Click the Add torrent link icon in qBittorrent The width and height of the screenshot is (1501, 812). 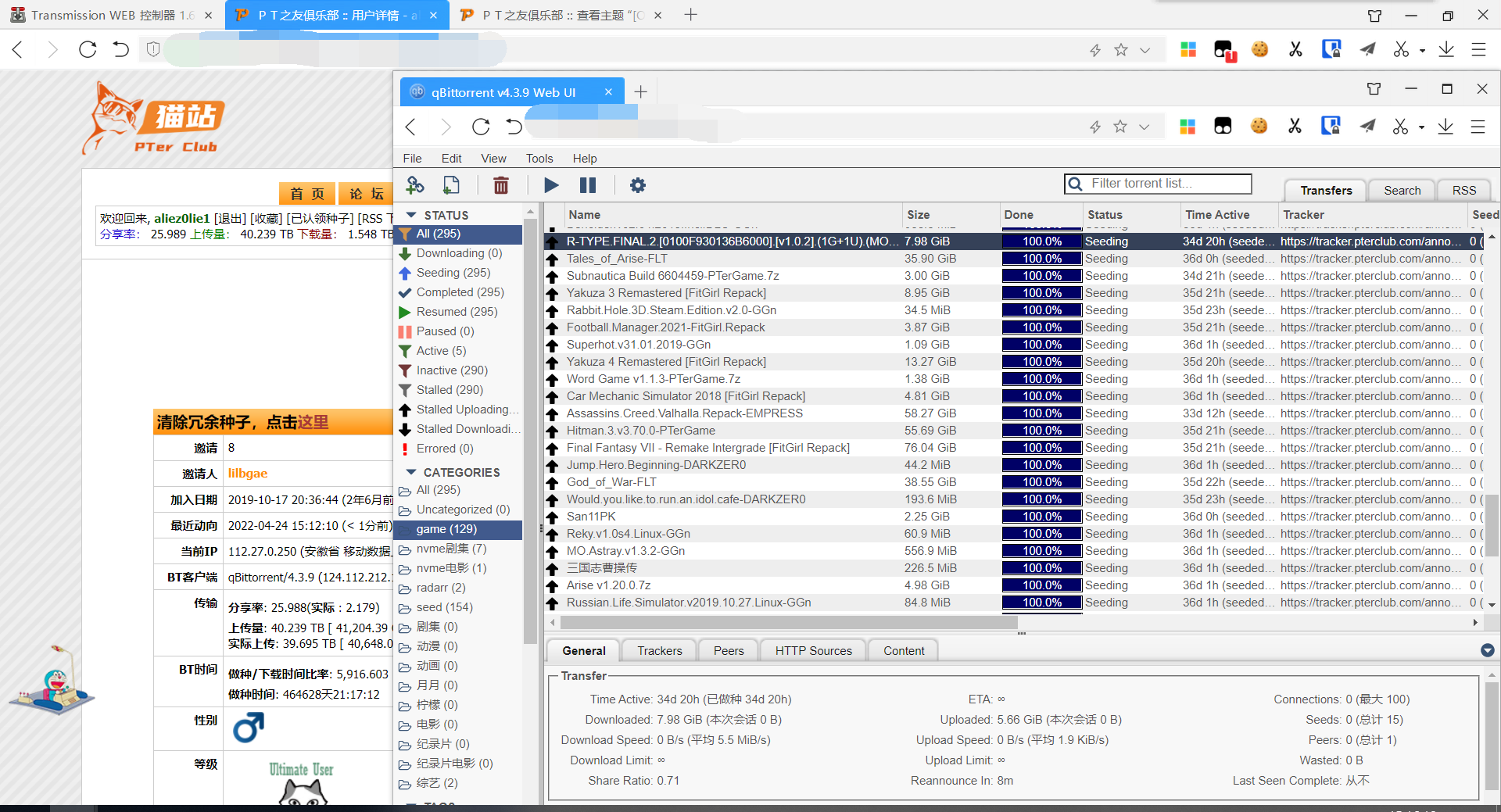coord(415,185)
